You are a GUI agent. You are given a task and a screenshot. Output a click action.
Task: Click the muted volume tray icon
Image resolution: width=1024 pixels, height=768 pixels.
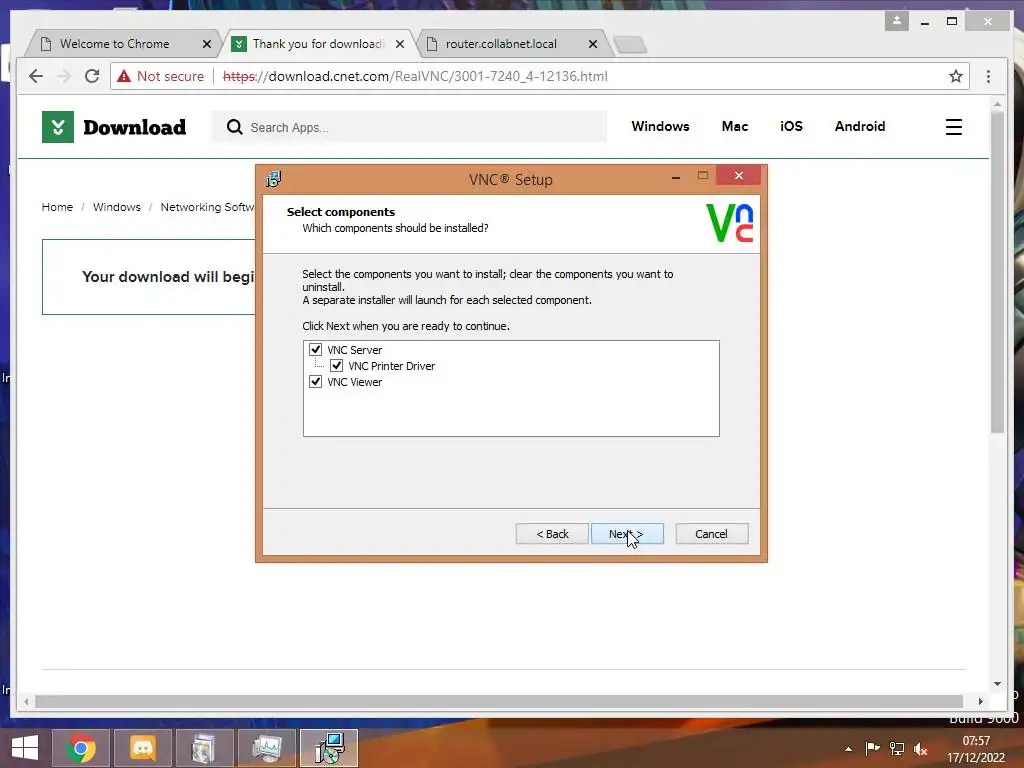[x=921, y=749]
